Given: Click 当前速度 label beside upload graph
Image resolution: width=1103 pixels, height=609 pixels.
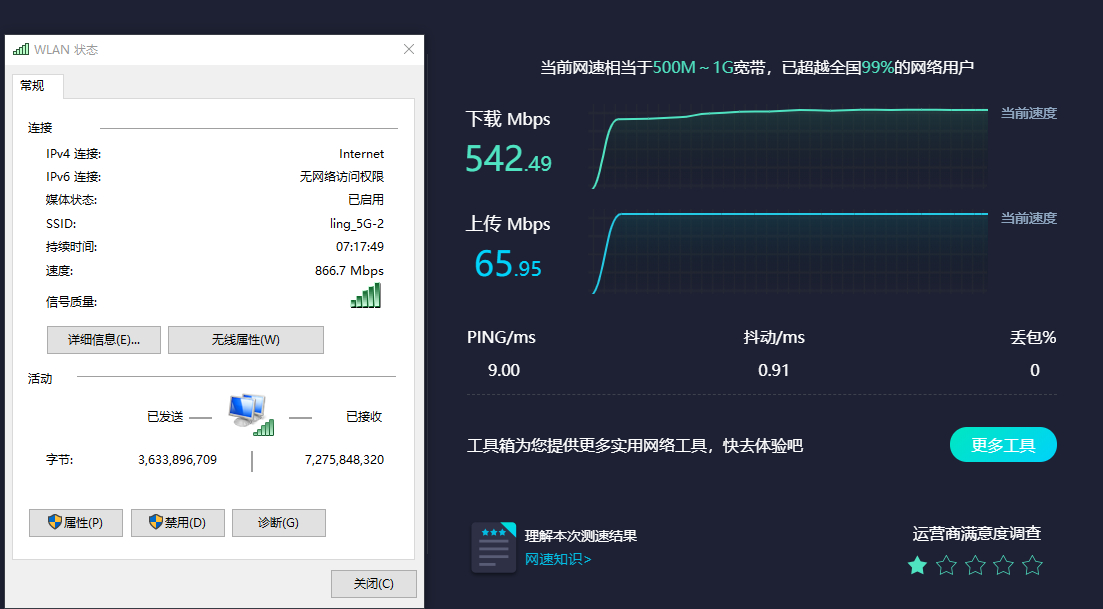Looking at the screenshot, I should (1028, 218).
